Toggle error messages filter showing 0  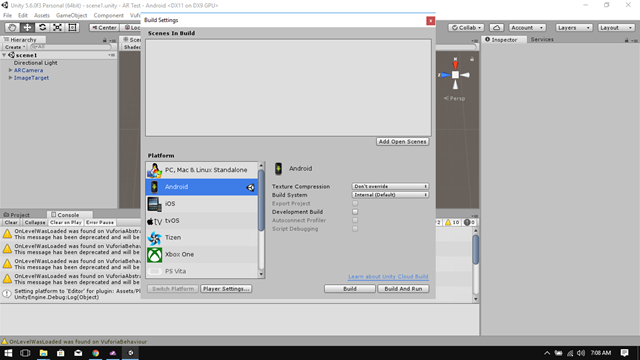click(469, 222)
